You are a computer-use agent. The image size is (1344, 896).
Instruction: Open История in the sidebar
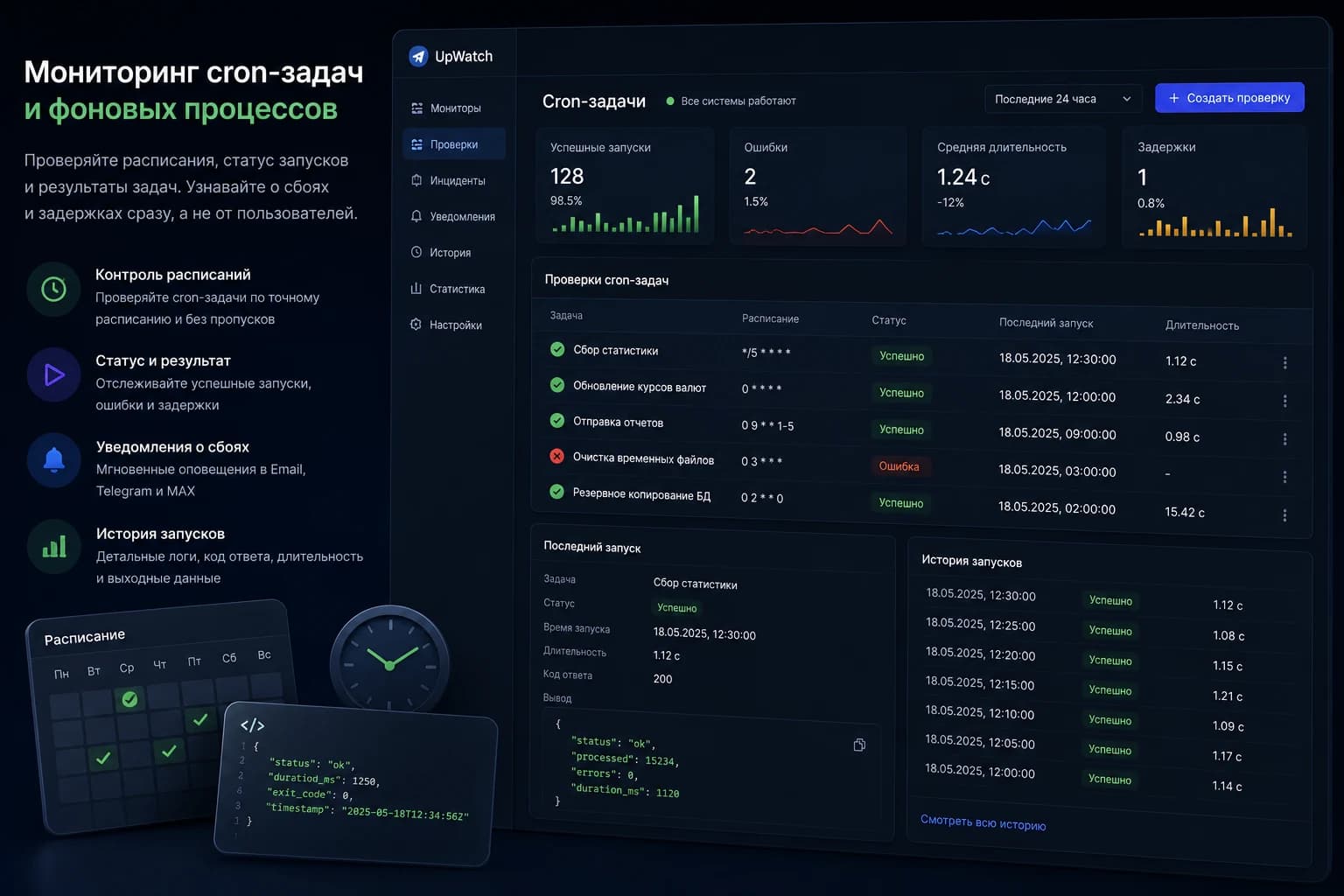[454, 252]
